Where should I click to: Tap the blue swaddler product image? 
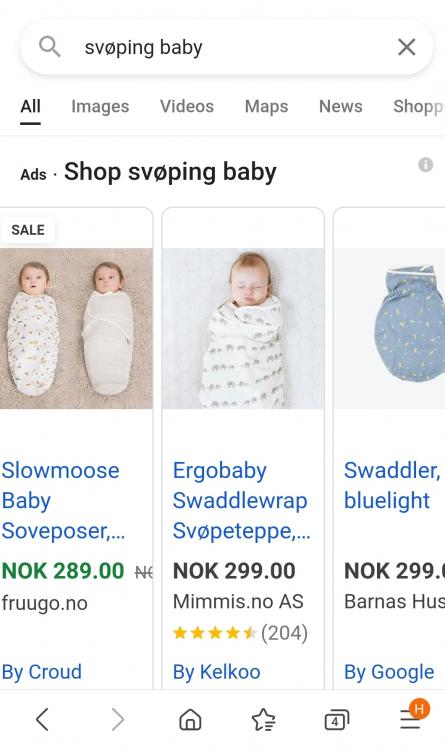[389, 328]
